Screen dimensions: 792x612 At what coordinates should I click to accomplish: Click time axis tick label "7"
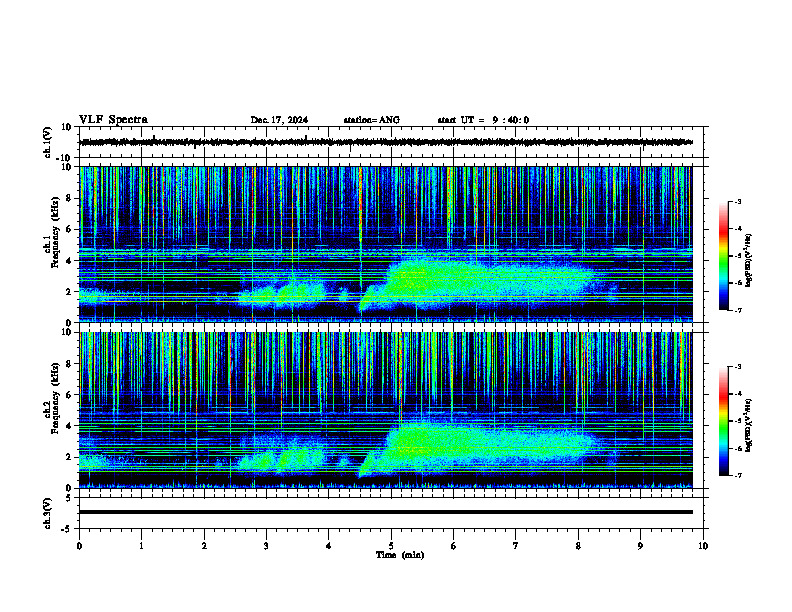pyautogui.click(x=516, y=546)
